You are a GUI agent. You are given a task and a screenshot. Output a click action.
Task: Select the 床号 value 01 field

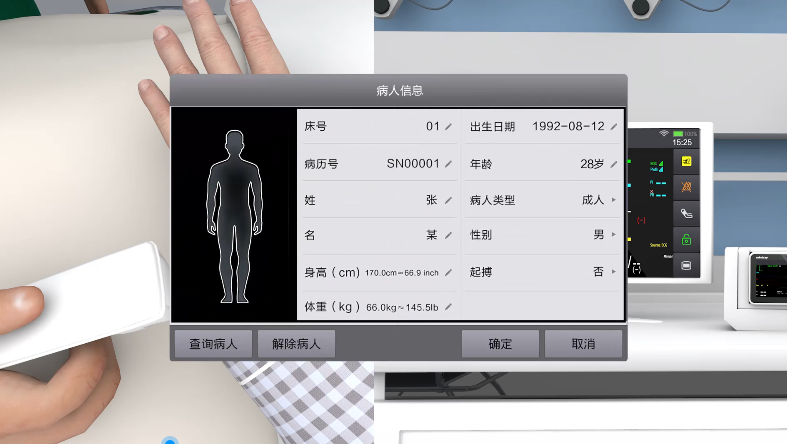(x=433, y=126)
